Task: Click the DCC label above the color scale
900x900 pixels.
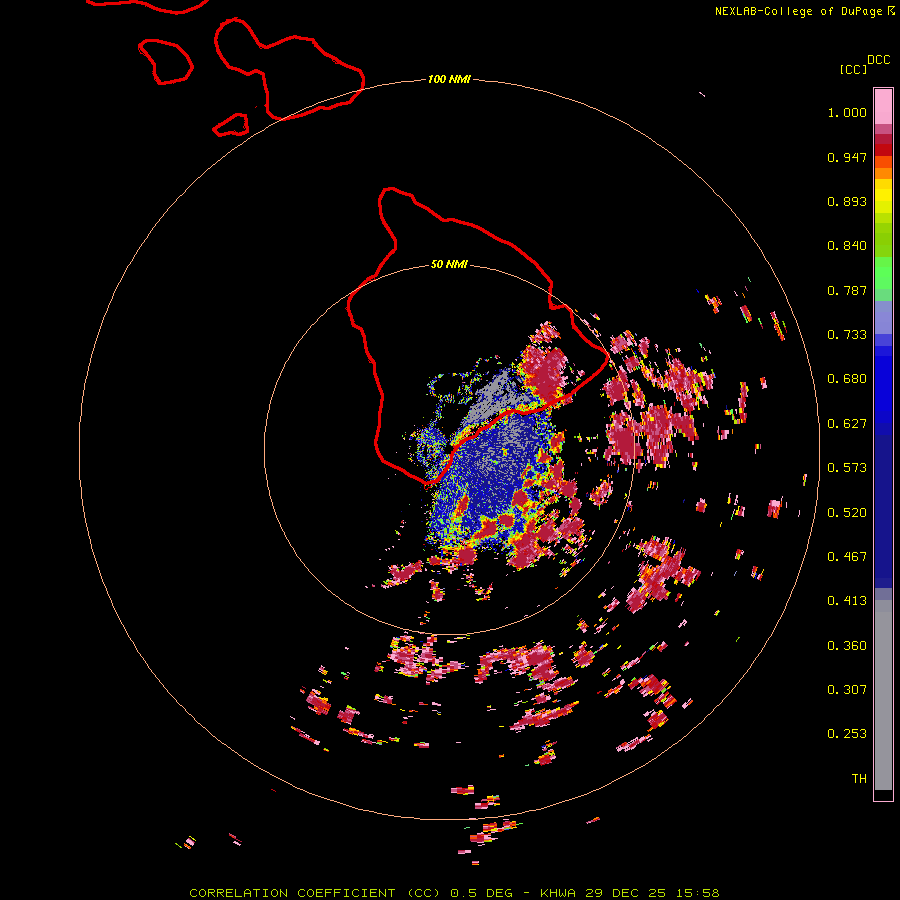Action: tap(879, 60)
